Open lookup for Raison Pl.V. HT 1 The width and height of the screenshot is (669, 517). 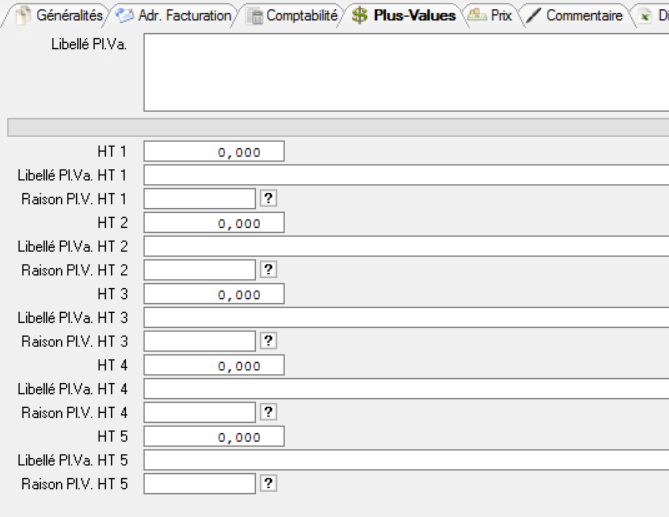click(x=268, y=198)
